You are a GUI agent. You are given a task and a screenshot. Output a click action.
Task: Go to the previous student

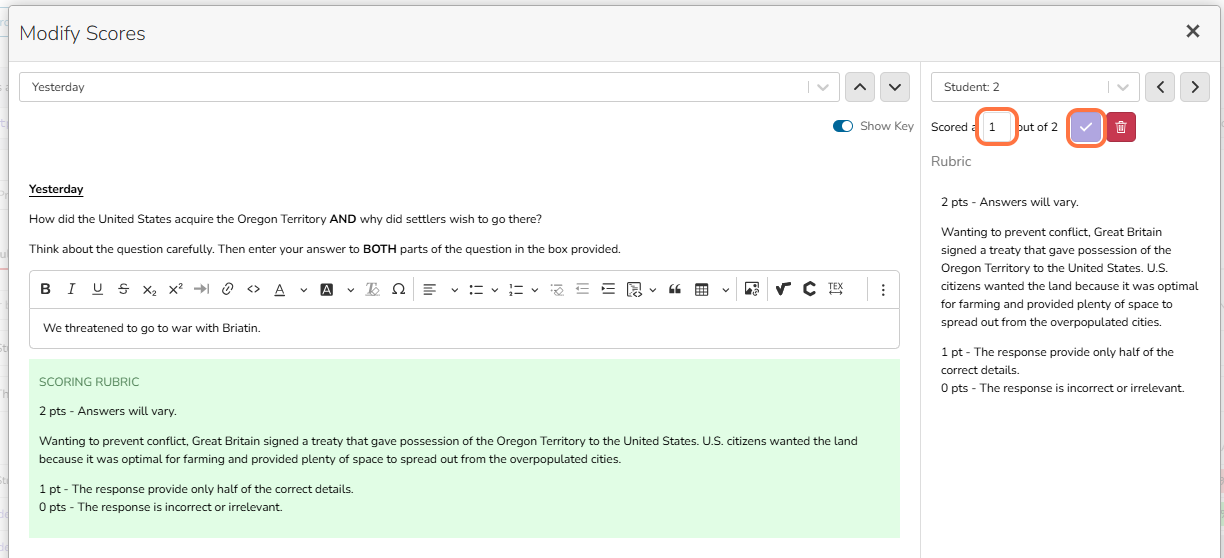[1160, 87]
